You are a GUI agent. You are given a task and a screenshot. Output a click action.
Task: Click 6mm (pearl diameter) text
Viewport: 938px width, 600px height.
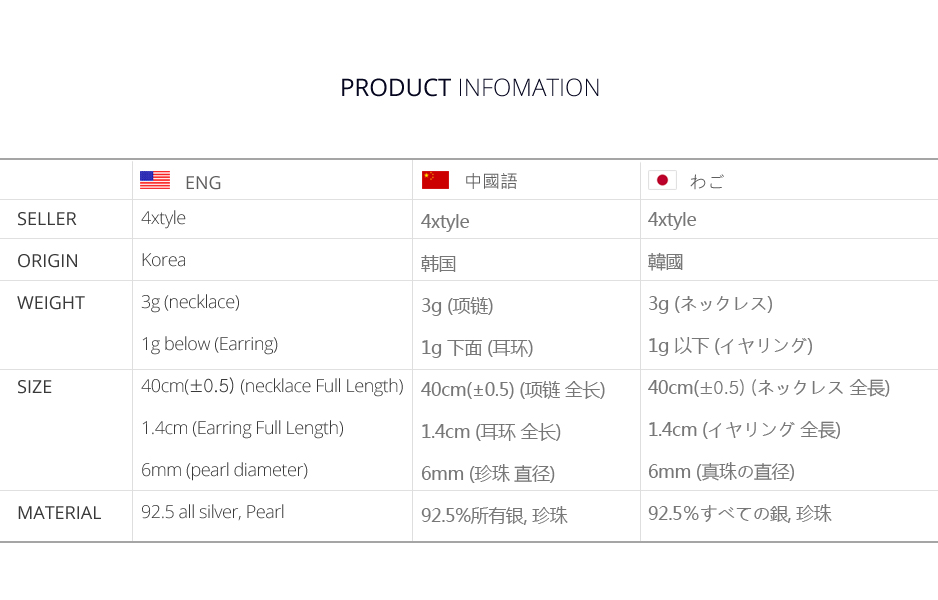224,470
